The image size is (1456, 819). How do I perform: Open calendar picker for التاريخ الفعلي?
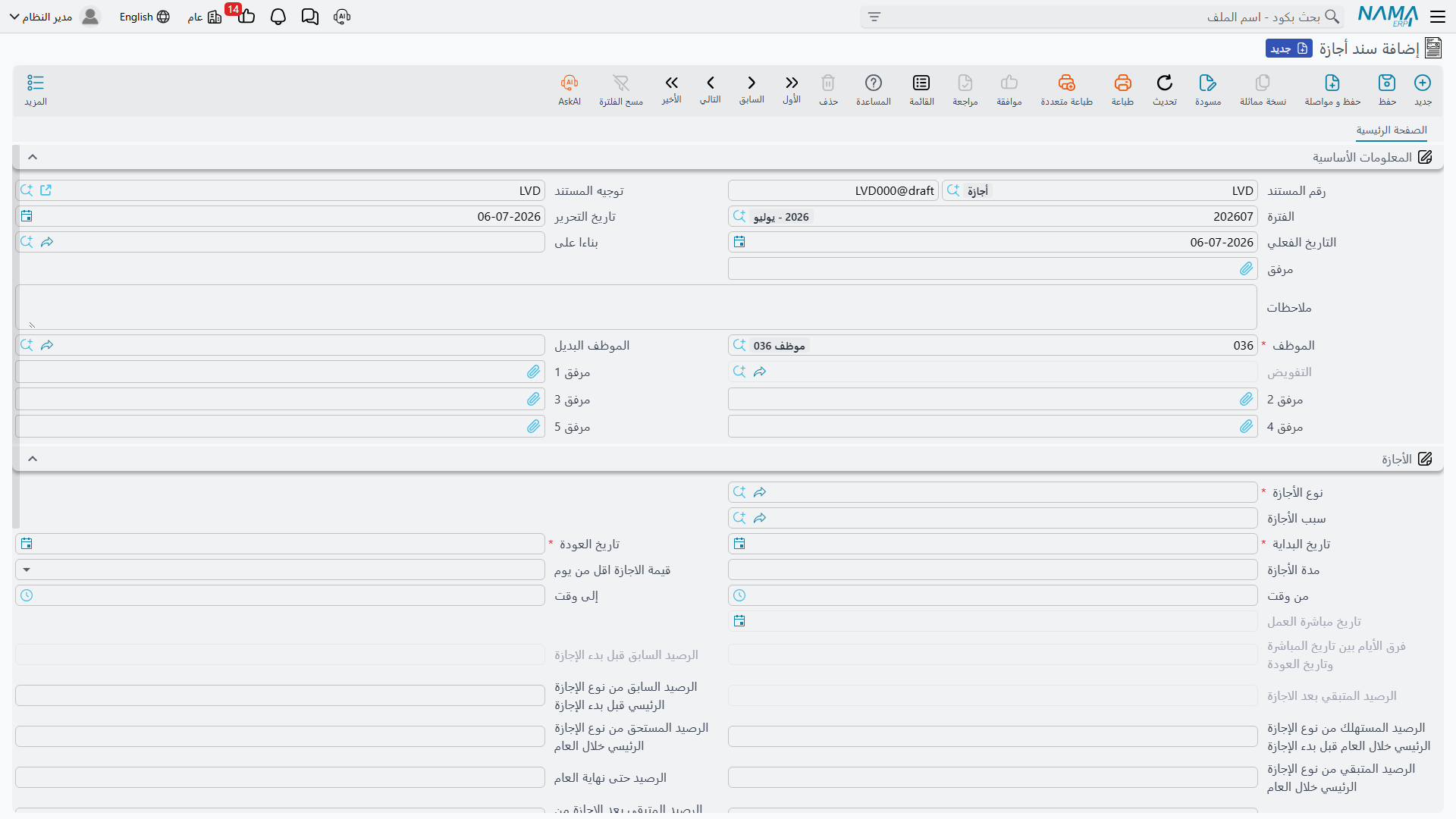(x=739, y=242)
